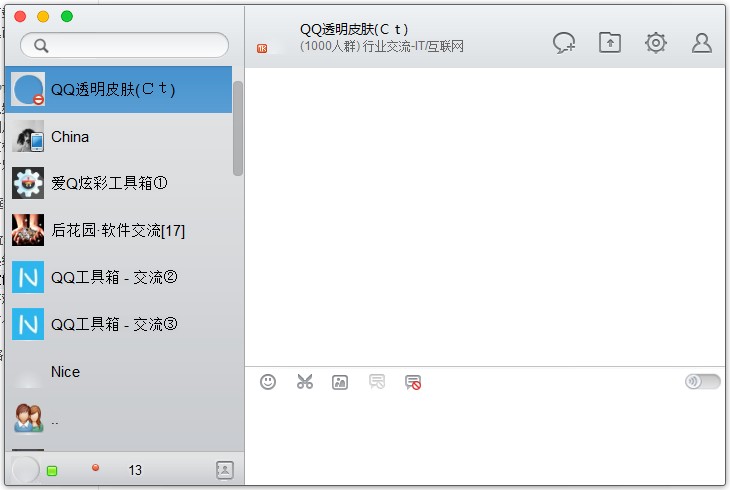Open the conversation named '..' with two-people avatar
Screen dimensions: 730x490
[x=118, y=419]
